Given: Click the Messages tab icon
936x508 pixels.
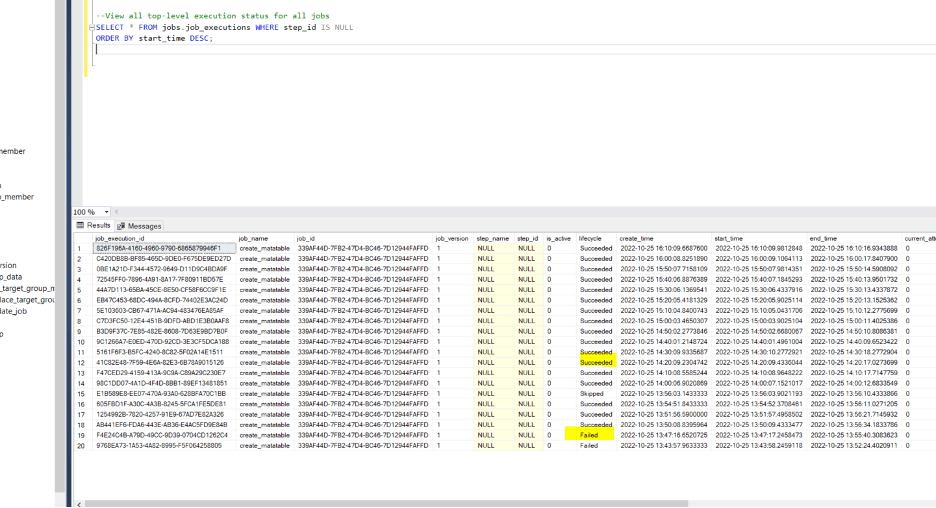Looking at the screenshot, I should pos(121,226).
